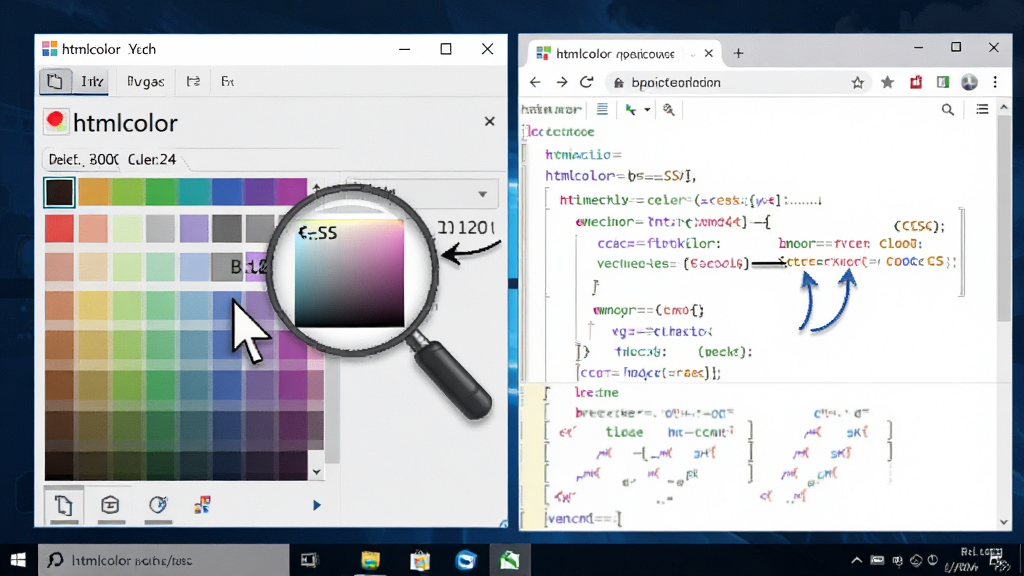Pick the red swatch in second row

coord(59,229)
